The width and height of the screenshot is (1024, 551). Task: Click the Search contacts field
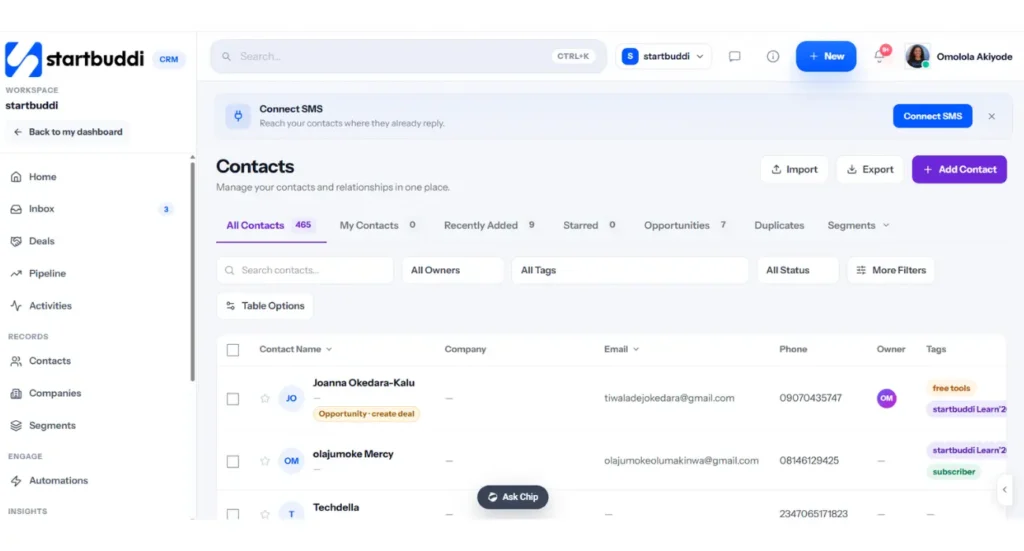[x=305, y=270]
